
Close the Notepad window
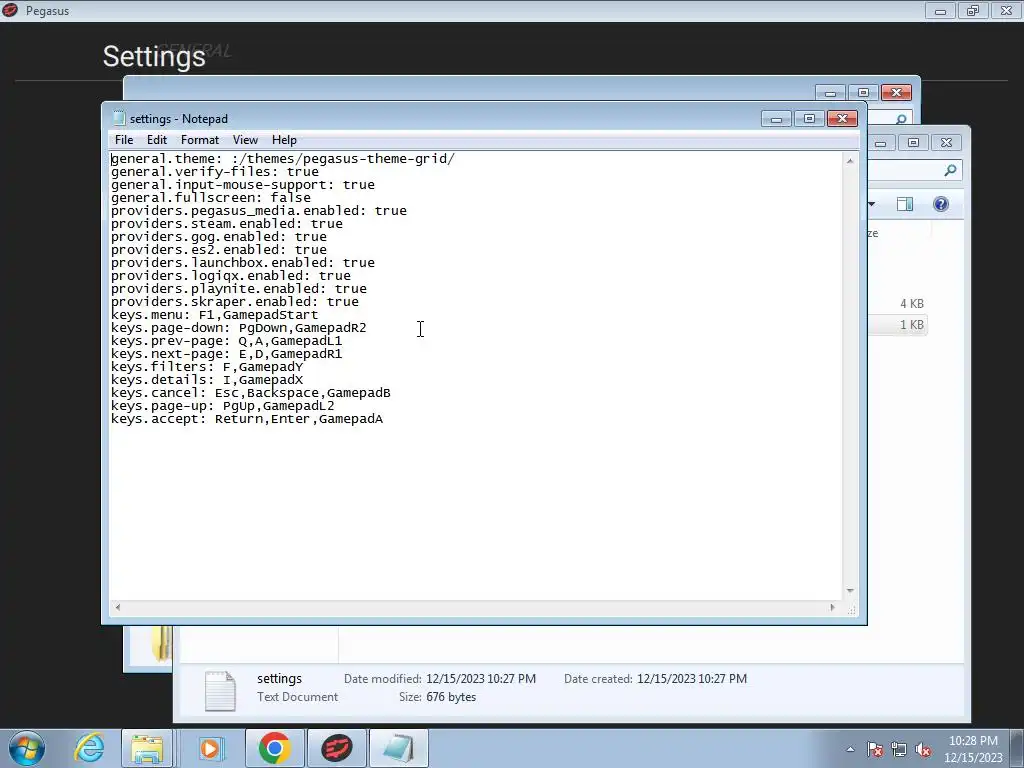[x=842, y=119]
